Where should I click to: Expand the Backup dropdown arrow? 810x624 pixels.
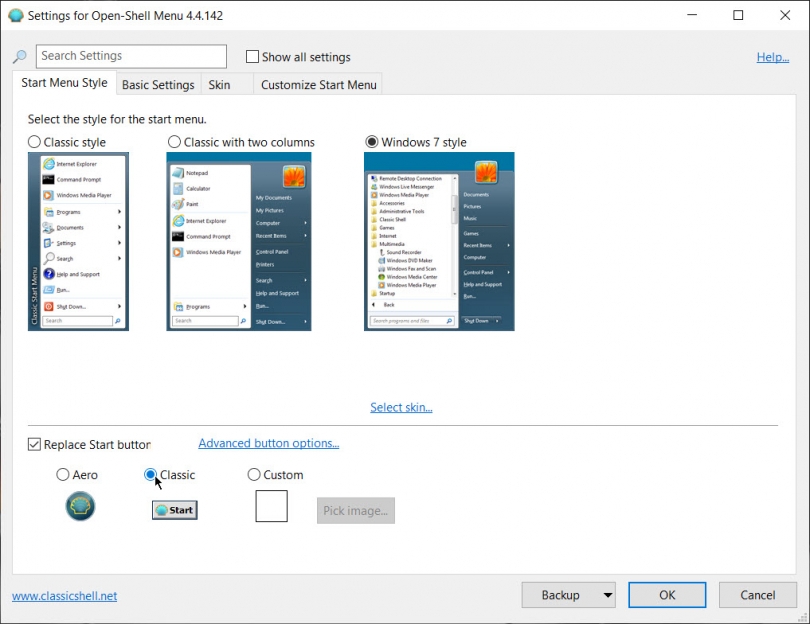point(607,595)
